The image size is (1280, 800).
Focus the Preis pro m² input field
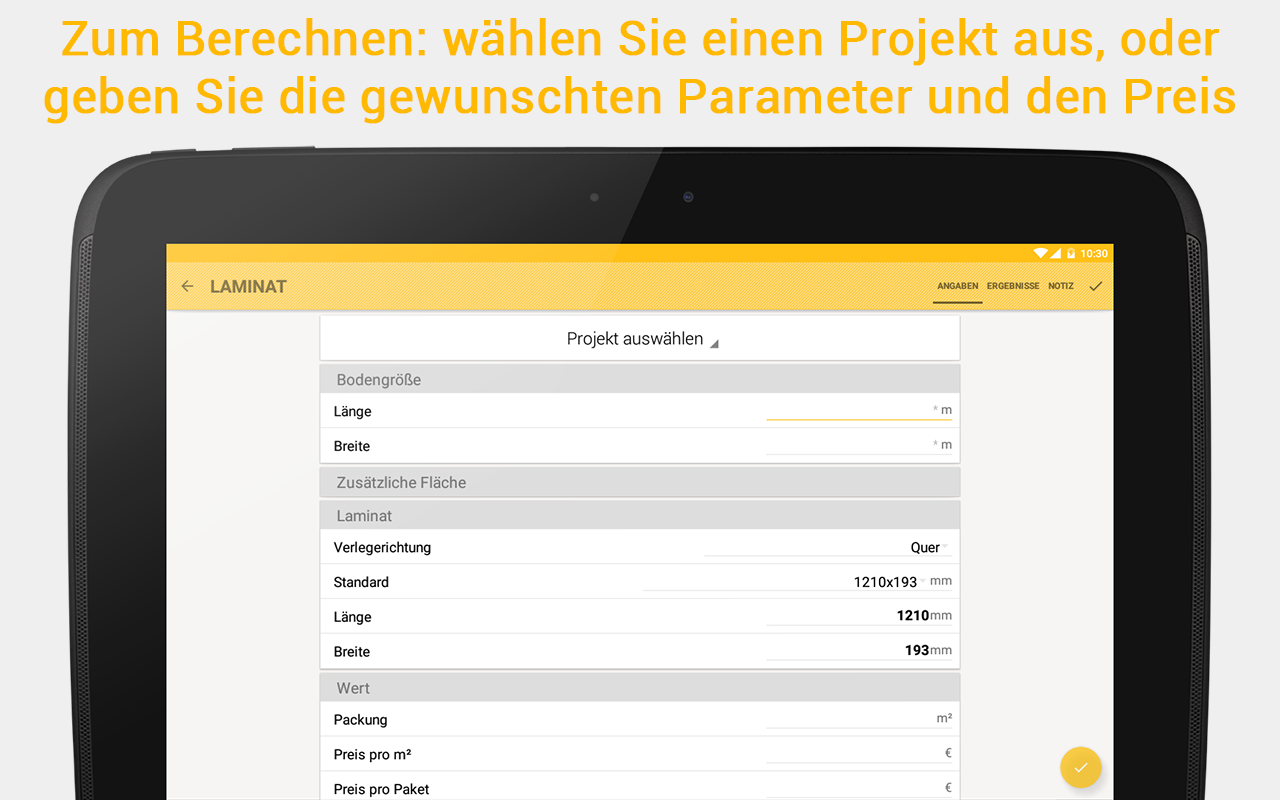click(x=859, y=753)
